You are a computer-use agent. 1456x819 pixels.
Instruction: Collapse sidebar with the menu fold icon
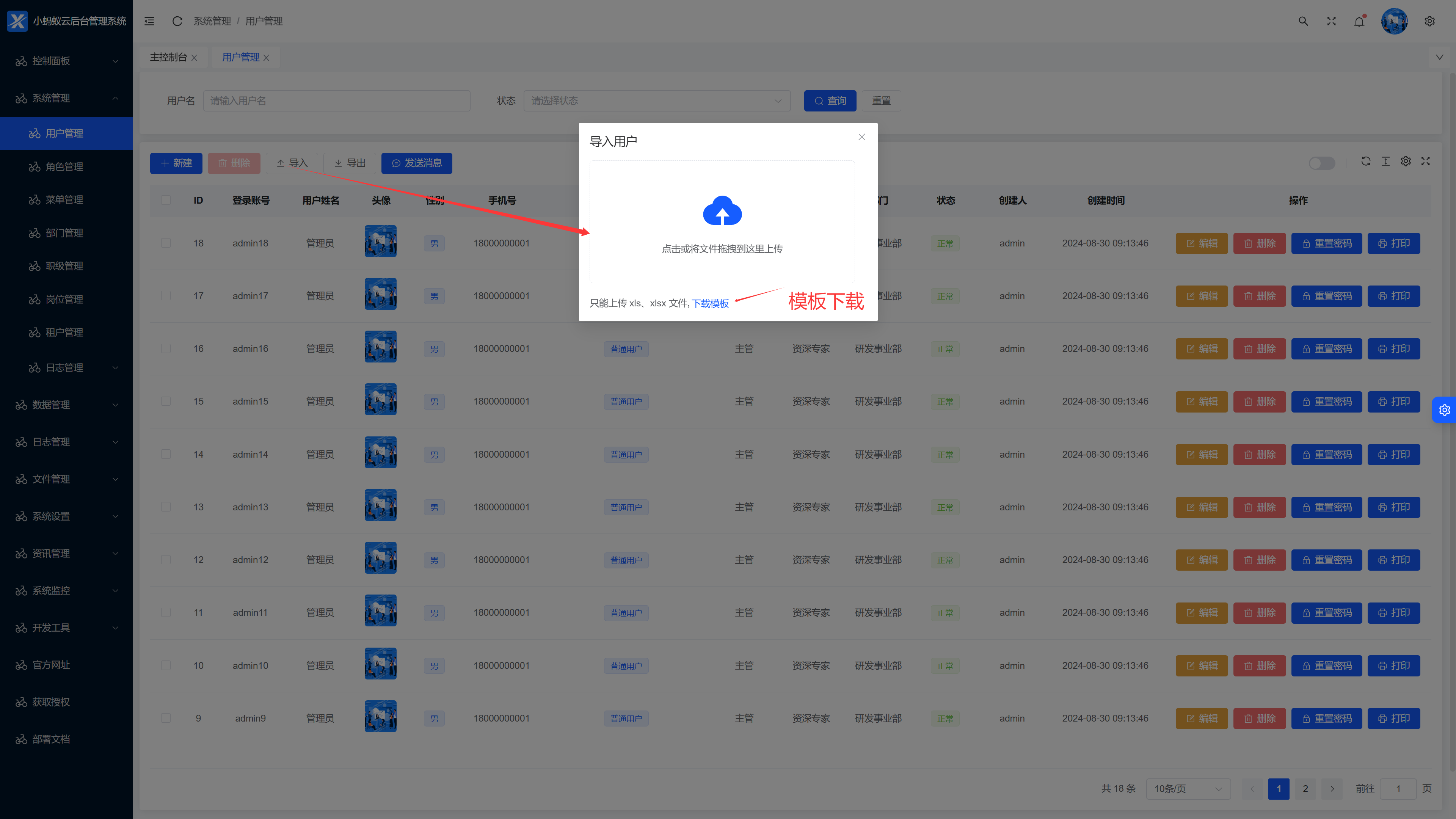coord(149,22)
